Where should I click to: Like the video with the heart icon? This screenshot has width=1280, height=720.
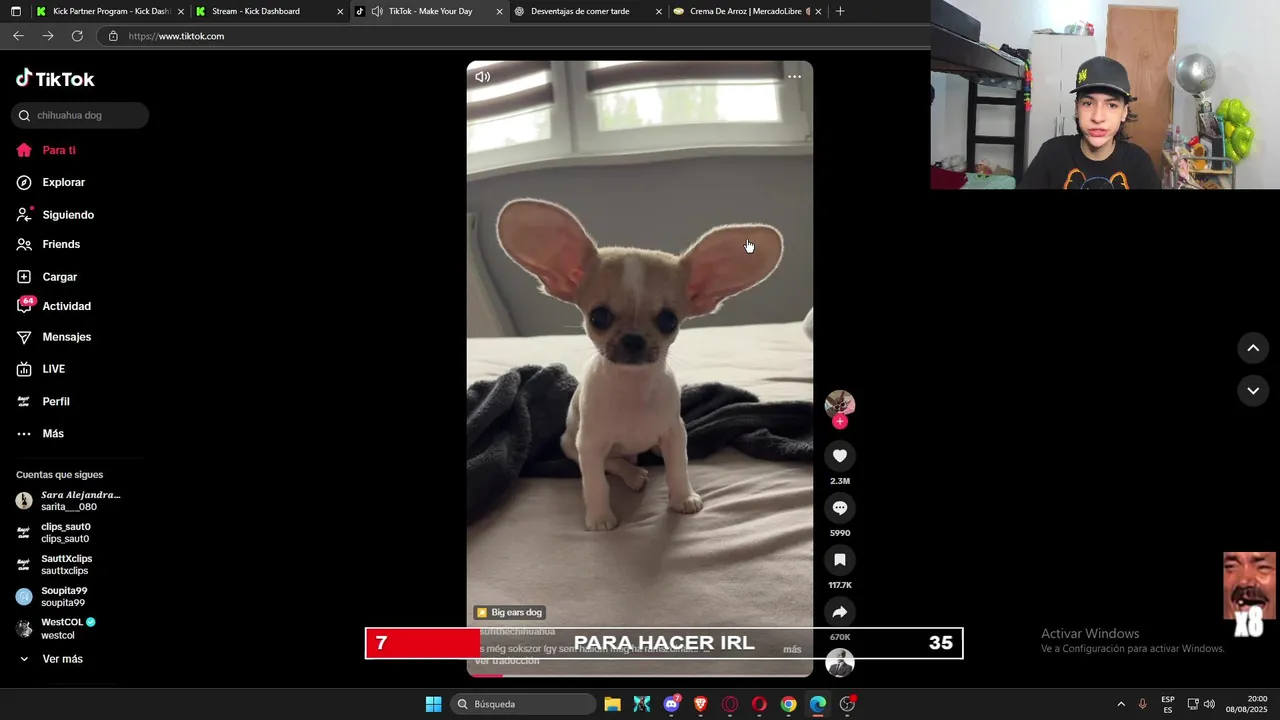click(840, 456)
